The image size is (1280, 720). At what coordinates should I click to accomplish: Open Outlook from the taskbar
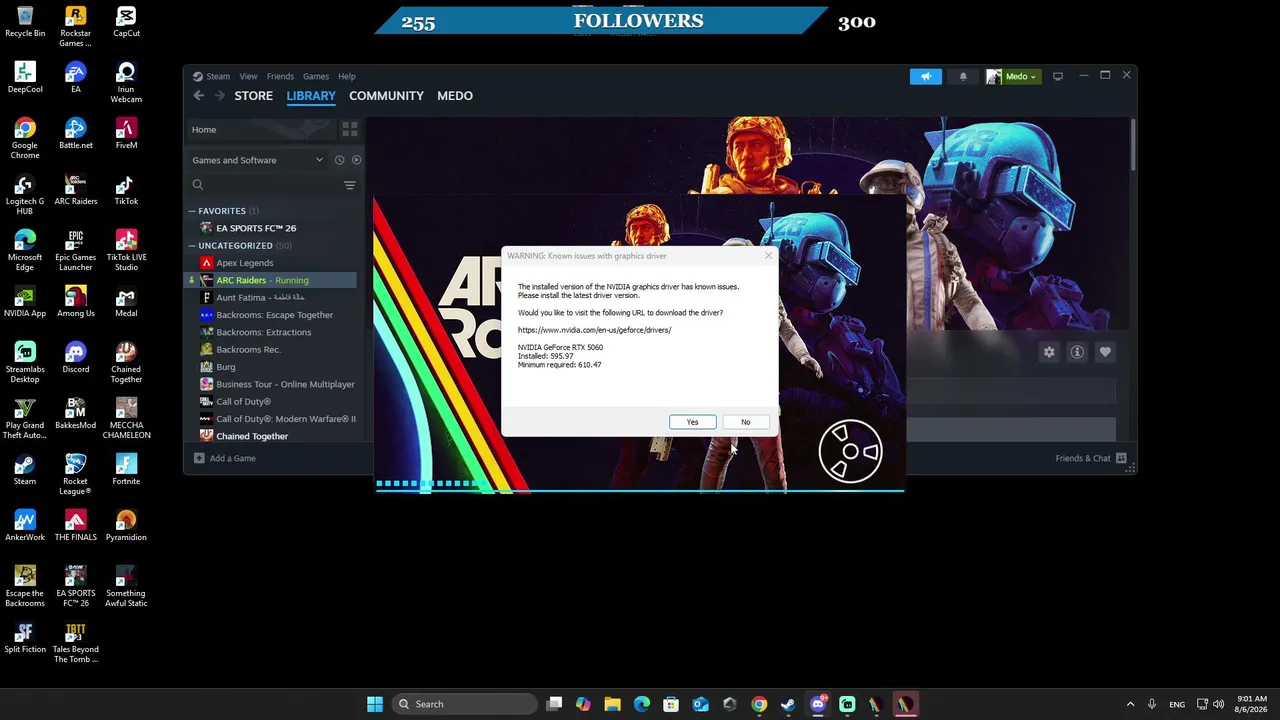click(700, 704)
